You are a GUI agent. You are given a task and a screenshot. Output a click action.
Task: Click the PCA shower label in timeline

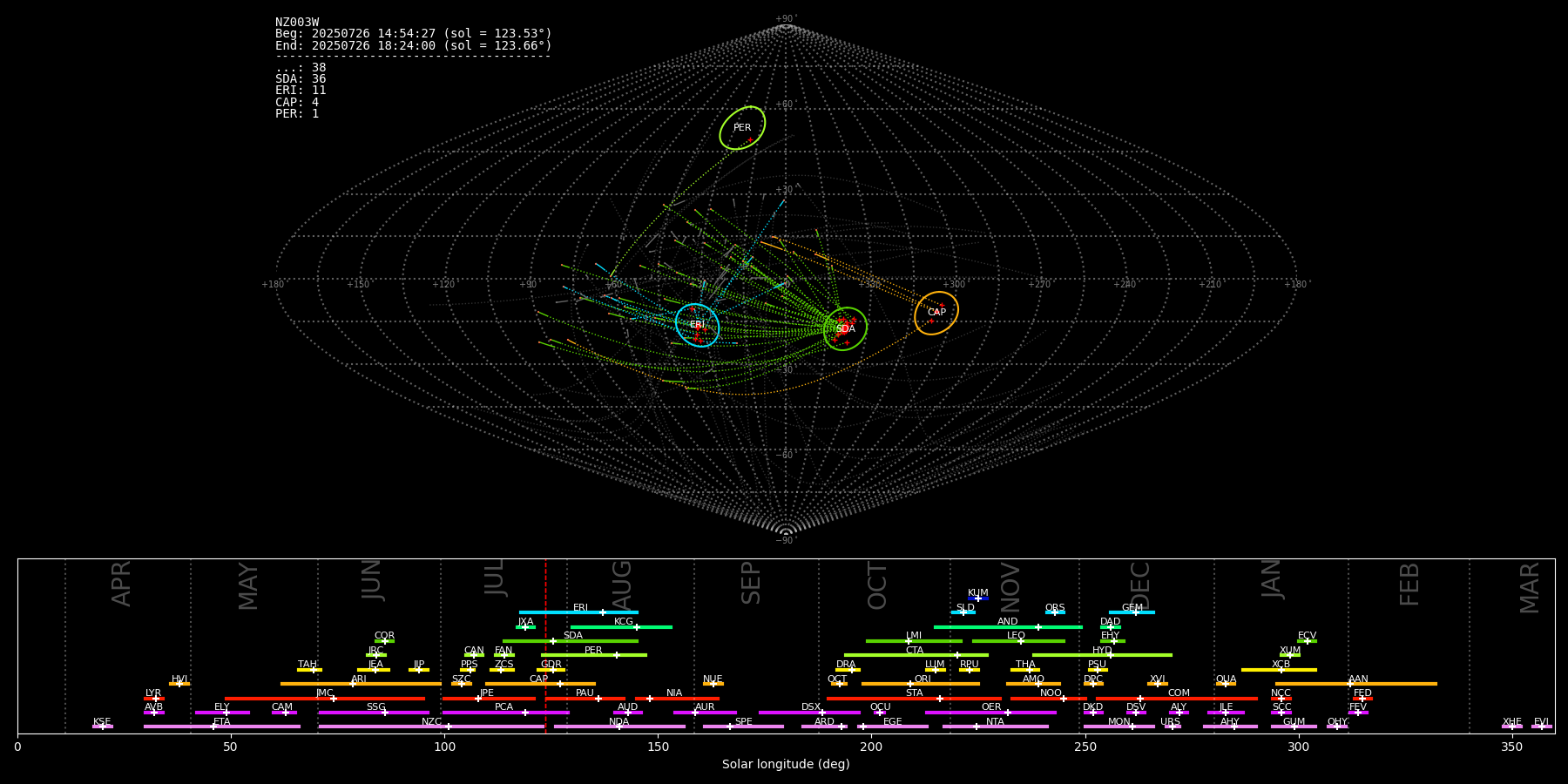pyautogui.click(x=504, y=707)
